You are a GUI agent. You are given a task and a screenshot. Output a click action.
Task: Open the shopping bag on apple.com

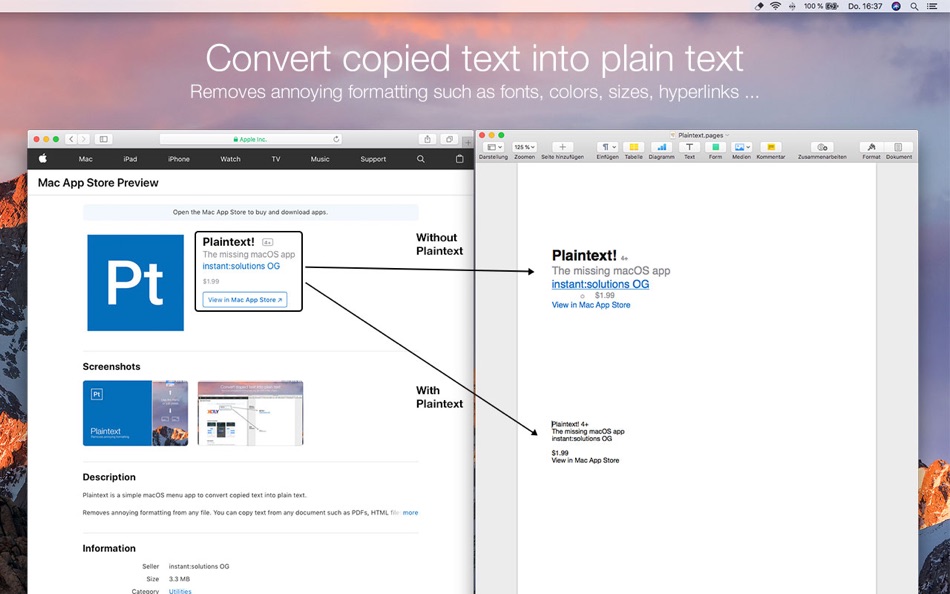coord(459,159)
